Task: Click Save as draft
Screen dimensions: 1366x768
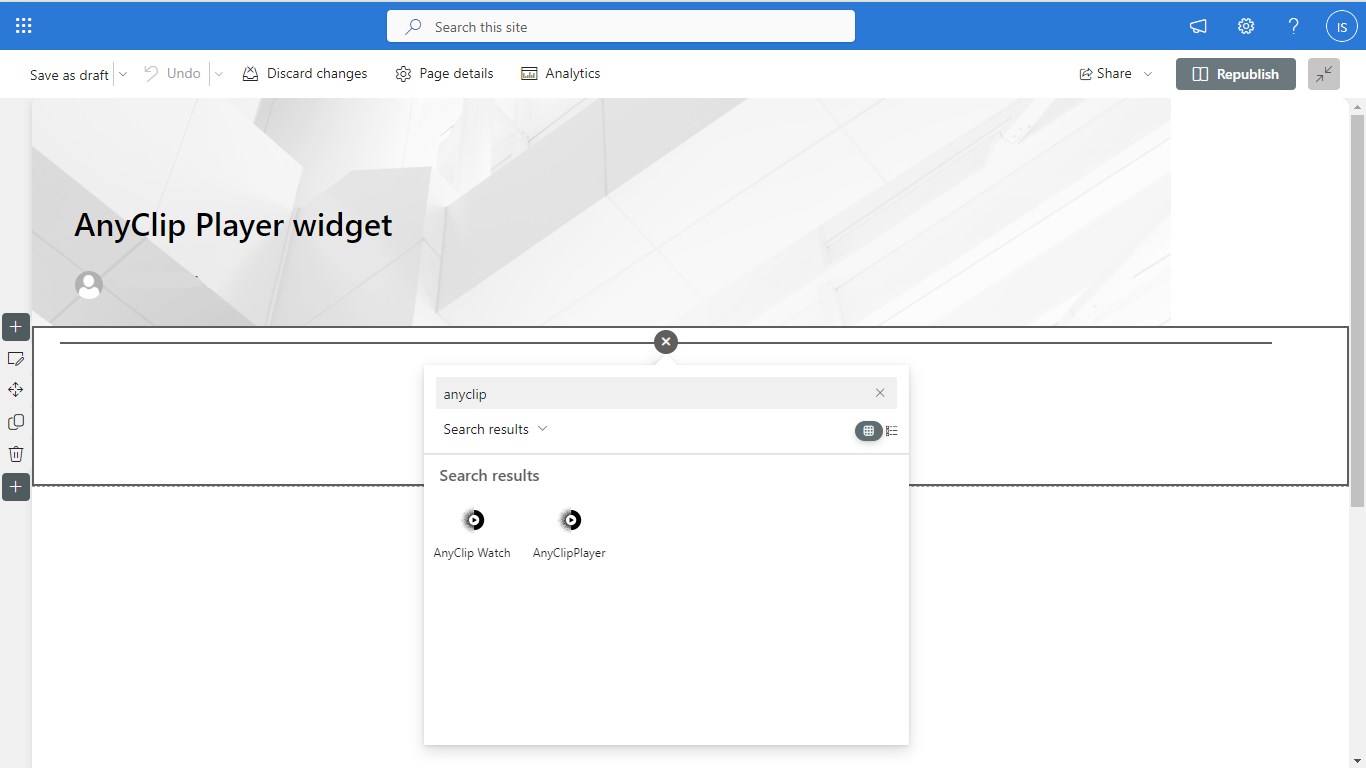Action: click(69, 74)
